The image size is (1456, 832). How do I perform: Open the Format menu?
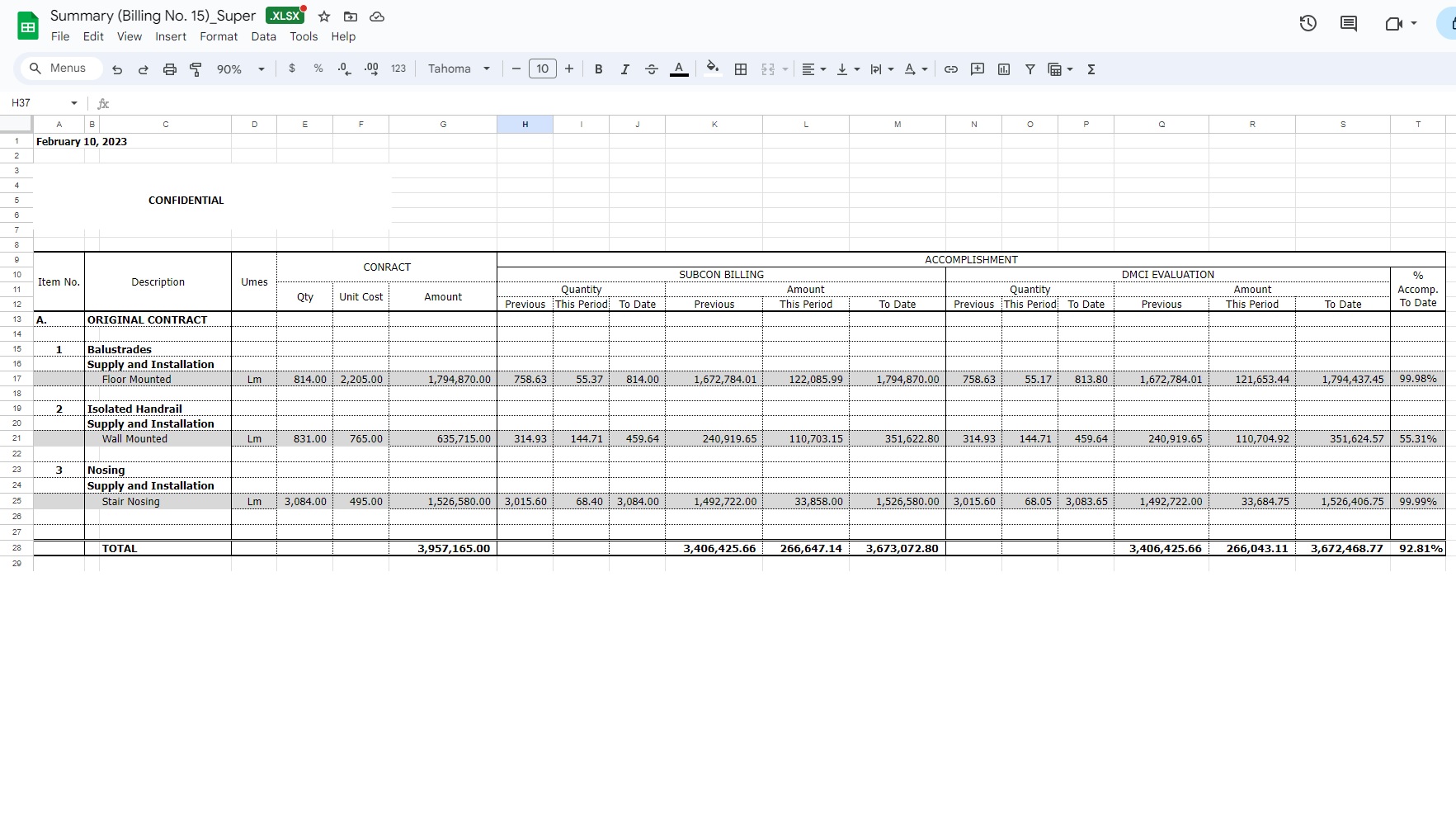[219, 36]
